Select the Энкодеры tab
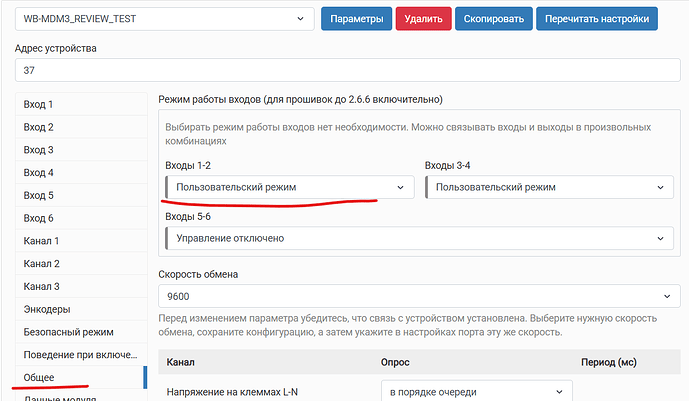Screen dimensions: 689x401 [81, 310]
